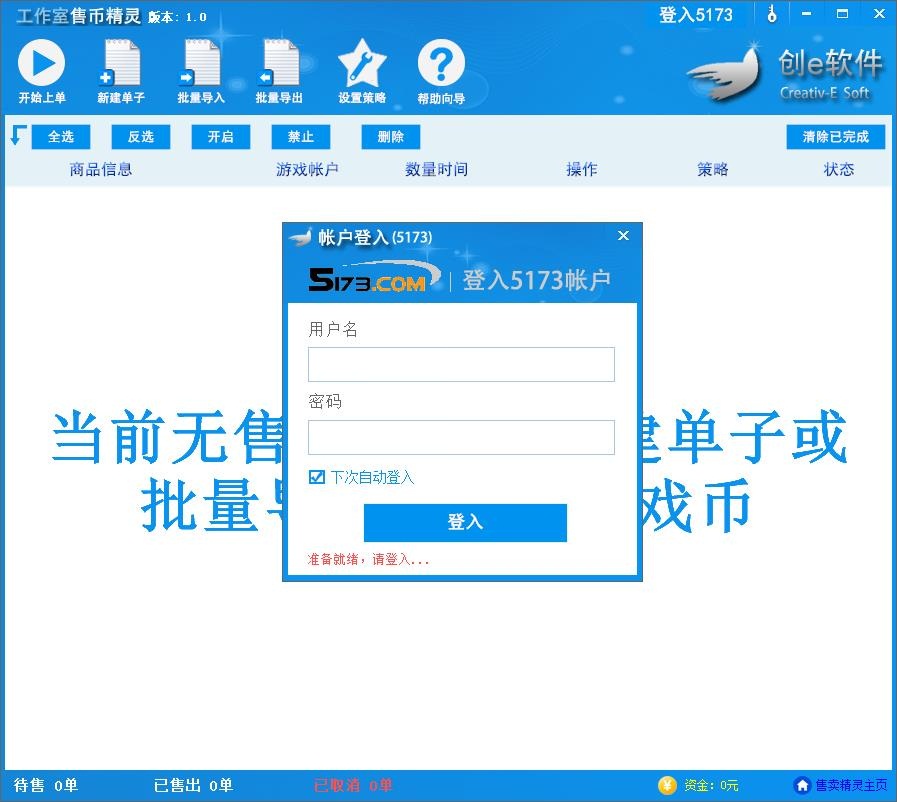Click the key icon in title bar
The image size is (897, 802).
coord(772,13)
